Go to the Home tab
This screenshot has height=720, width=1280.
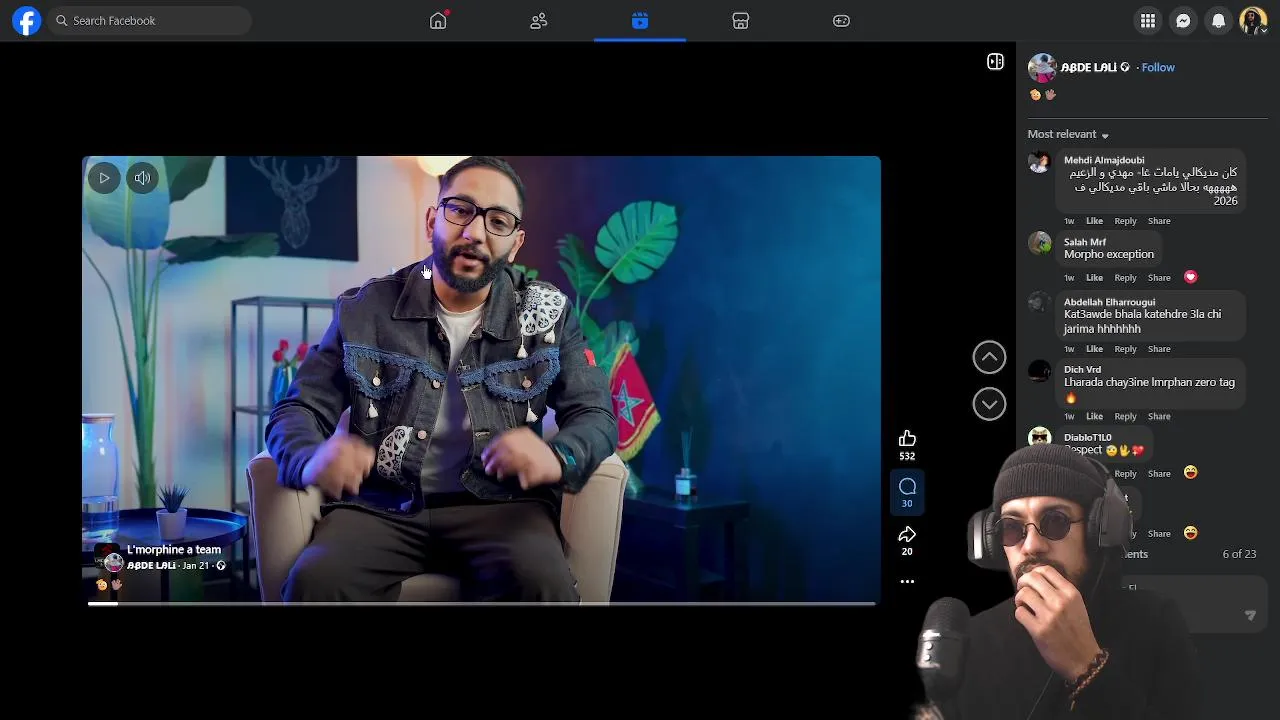[x=438, y=20]
